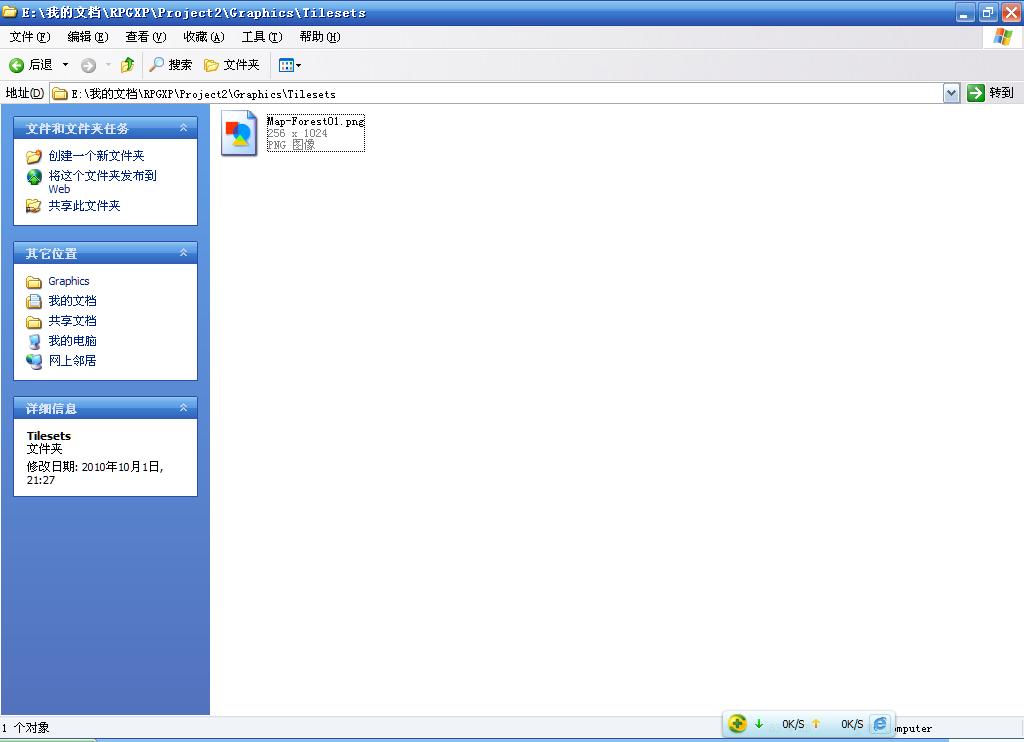Click the 共享文档 folder icon
The width and height of the screenshot is (1024, 742).
point(34,322)
